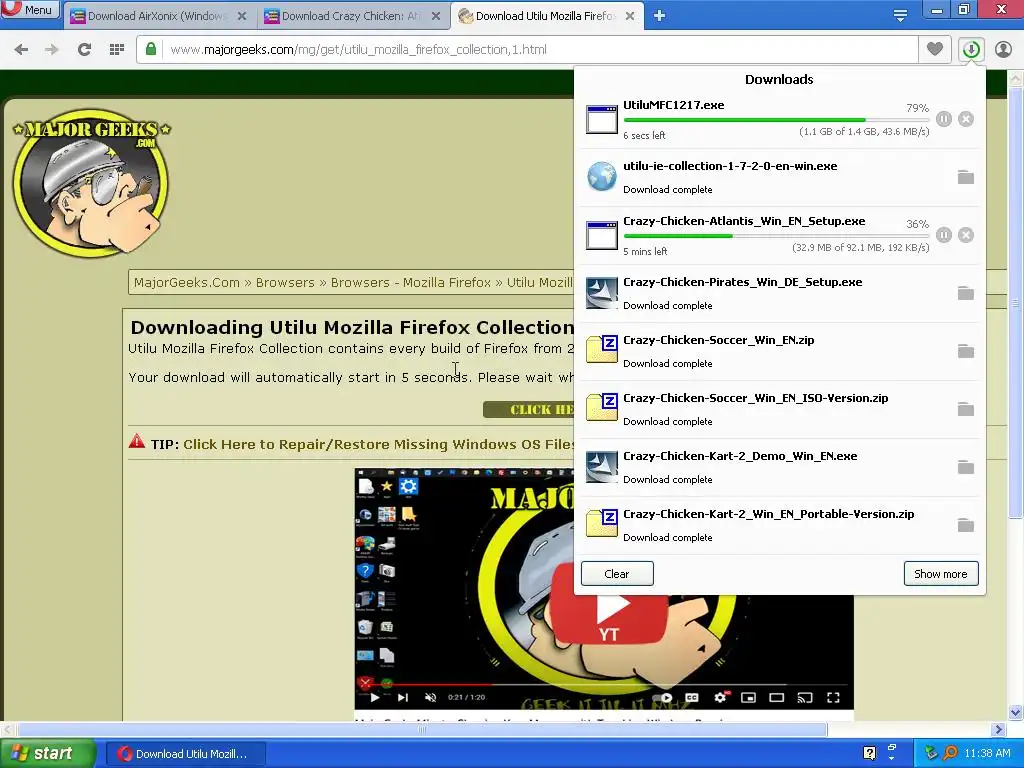Show utilu-ie-collection file in folder
Image resolution: width=1024 pixels, height=768 pixels.
pos(966,177)
